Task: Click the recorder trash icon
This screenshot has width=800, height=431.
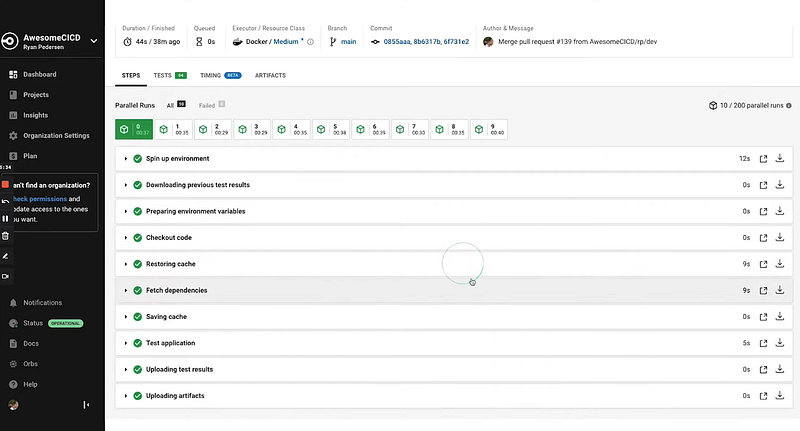Action: tap(5, 236)
